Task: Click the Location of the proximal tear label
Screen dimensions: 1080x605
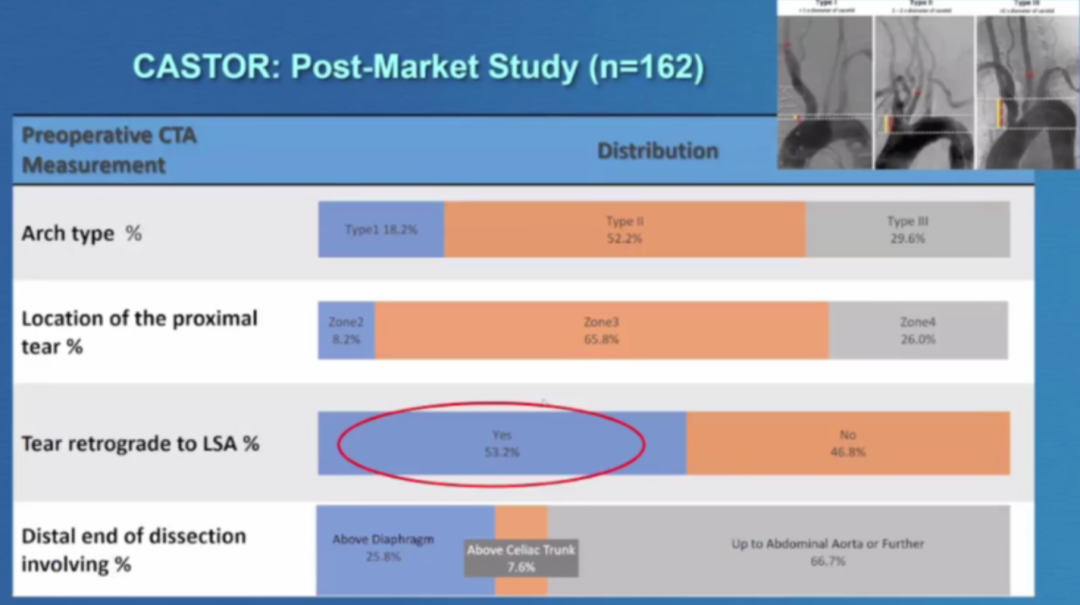Action: [x=139, y=332]
